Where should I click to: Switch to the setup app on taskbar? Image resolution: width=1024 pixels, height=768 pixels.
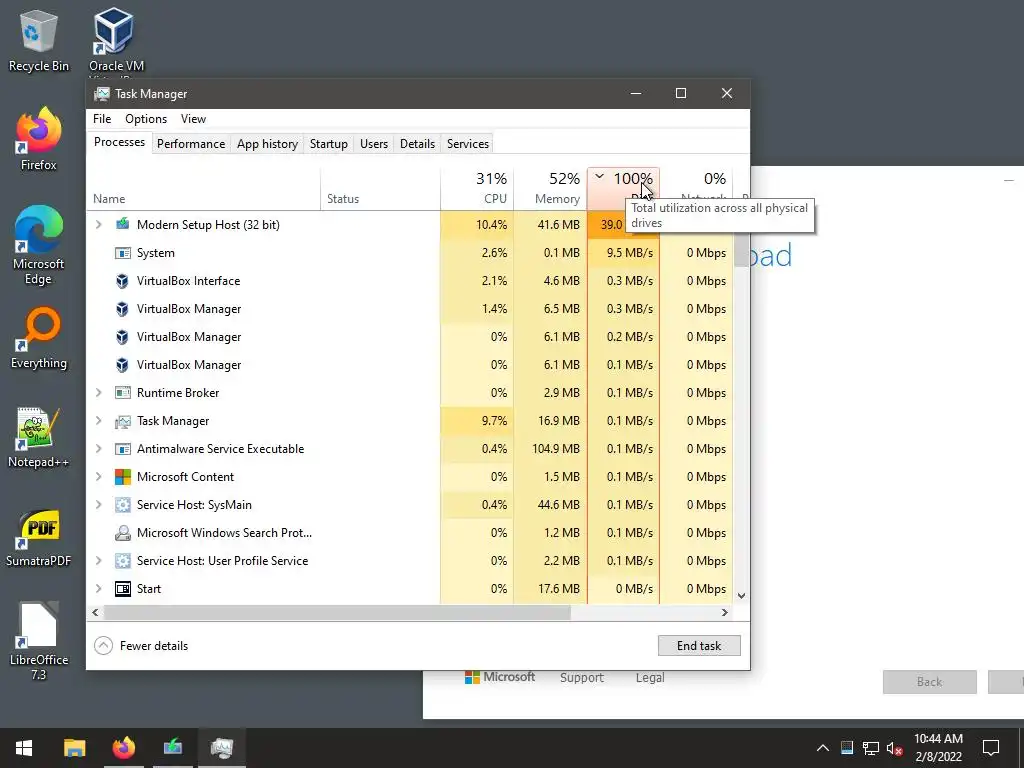(x=172, y=748)
